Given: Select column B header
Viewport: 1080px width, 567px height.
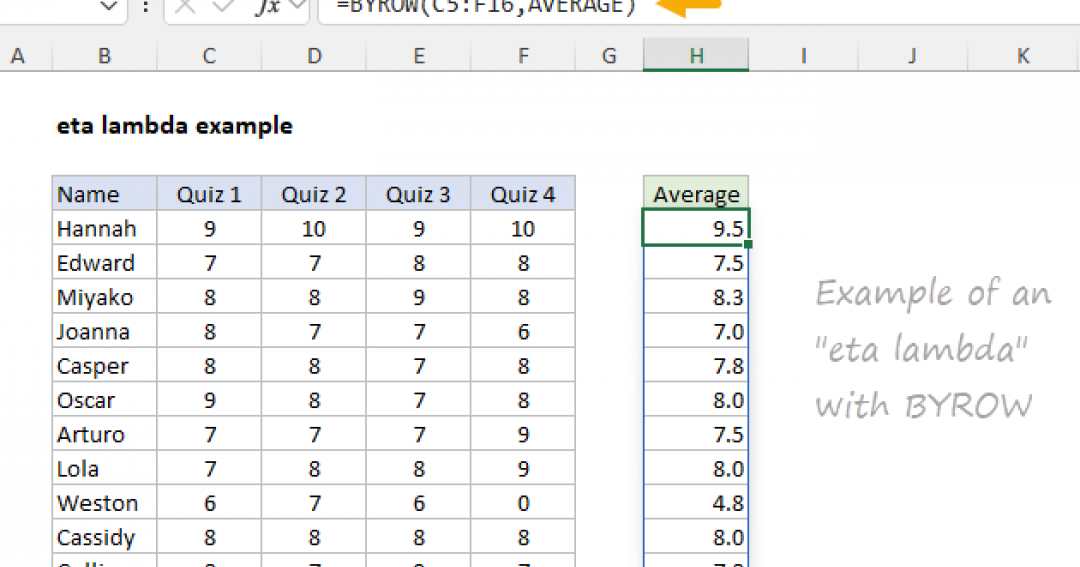Looking at the screenshot, I should tap(105, 55).
